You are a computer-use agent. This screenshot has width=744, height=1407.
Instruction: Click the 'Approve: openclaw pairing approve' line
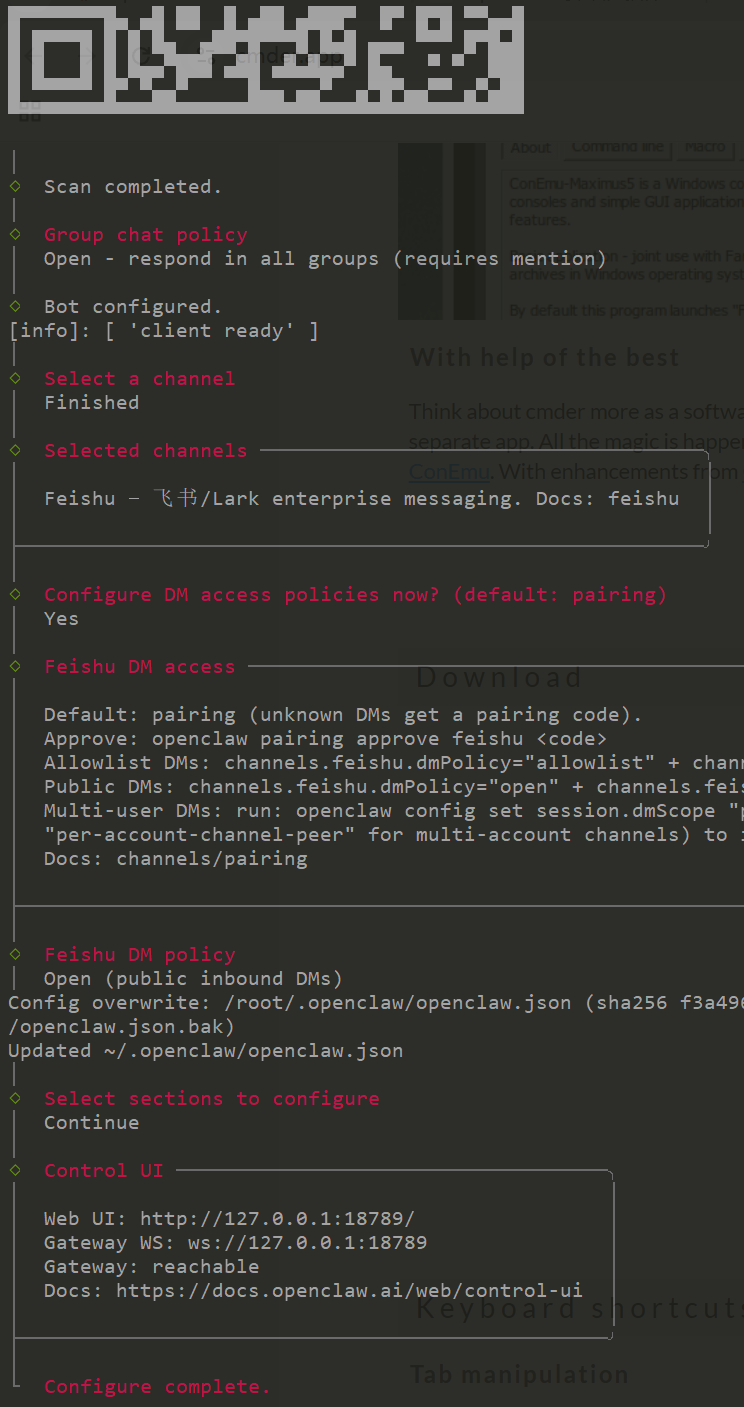point(325,739)
